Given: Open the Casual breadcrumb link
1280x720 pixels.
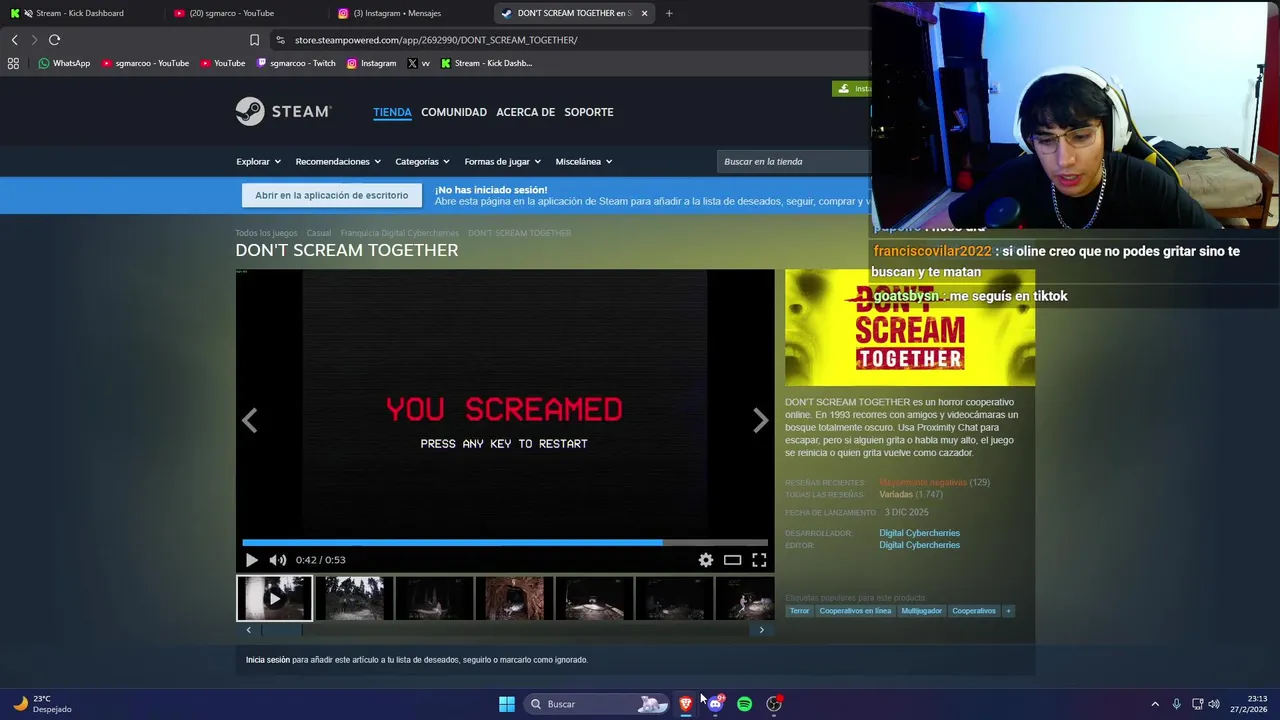Looking at the screenshot, I should [x=318, y=233].
